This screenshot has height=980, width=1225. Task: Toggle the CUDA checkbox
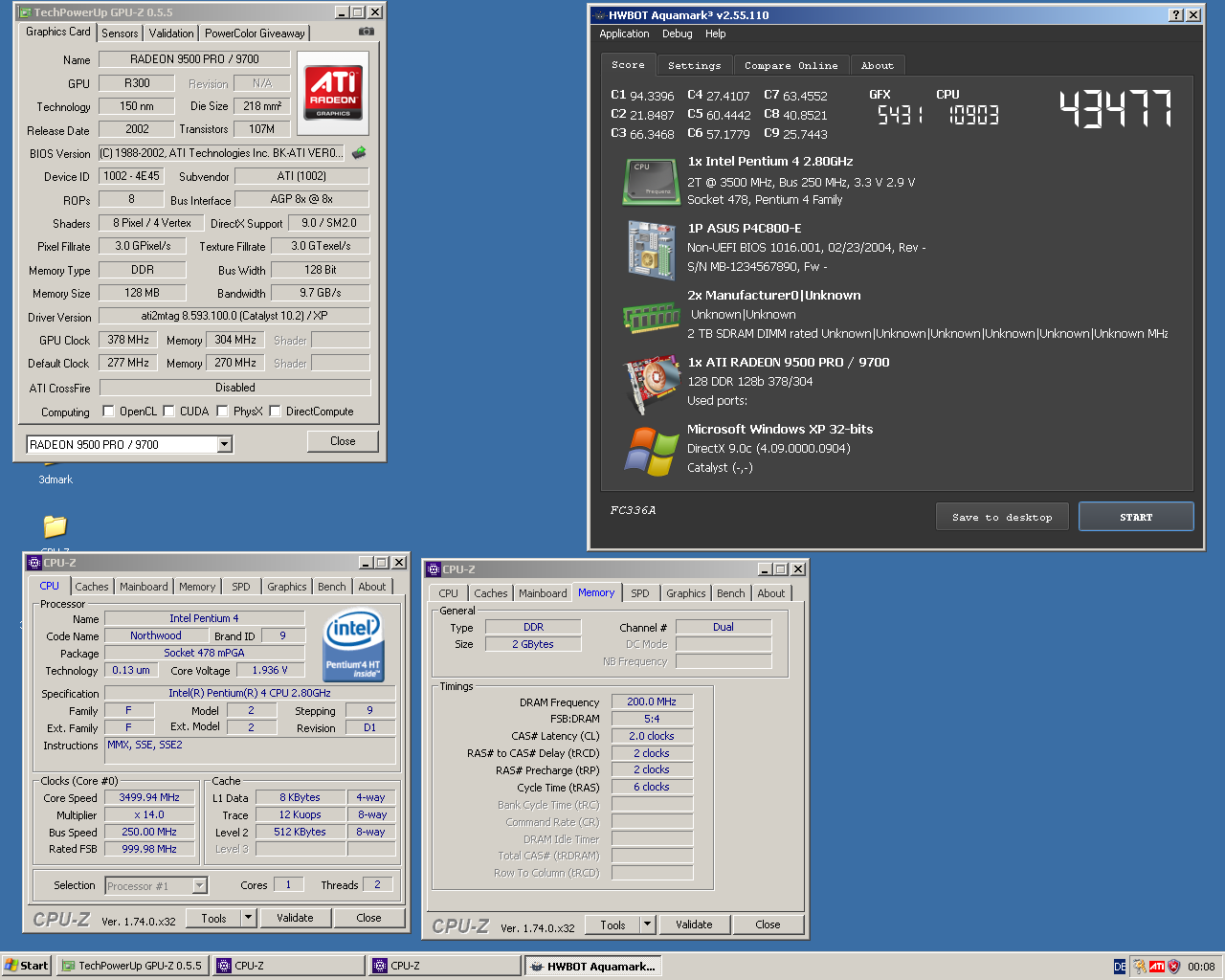168,412
